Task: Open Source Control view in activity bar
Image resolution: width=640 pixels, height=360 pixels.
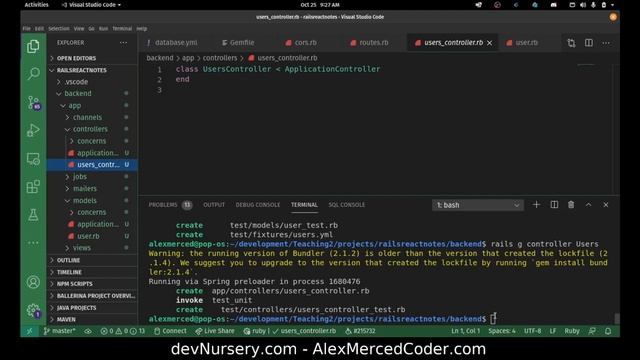Action: pyautogui.click(x=33, y=102)
